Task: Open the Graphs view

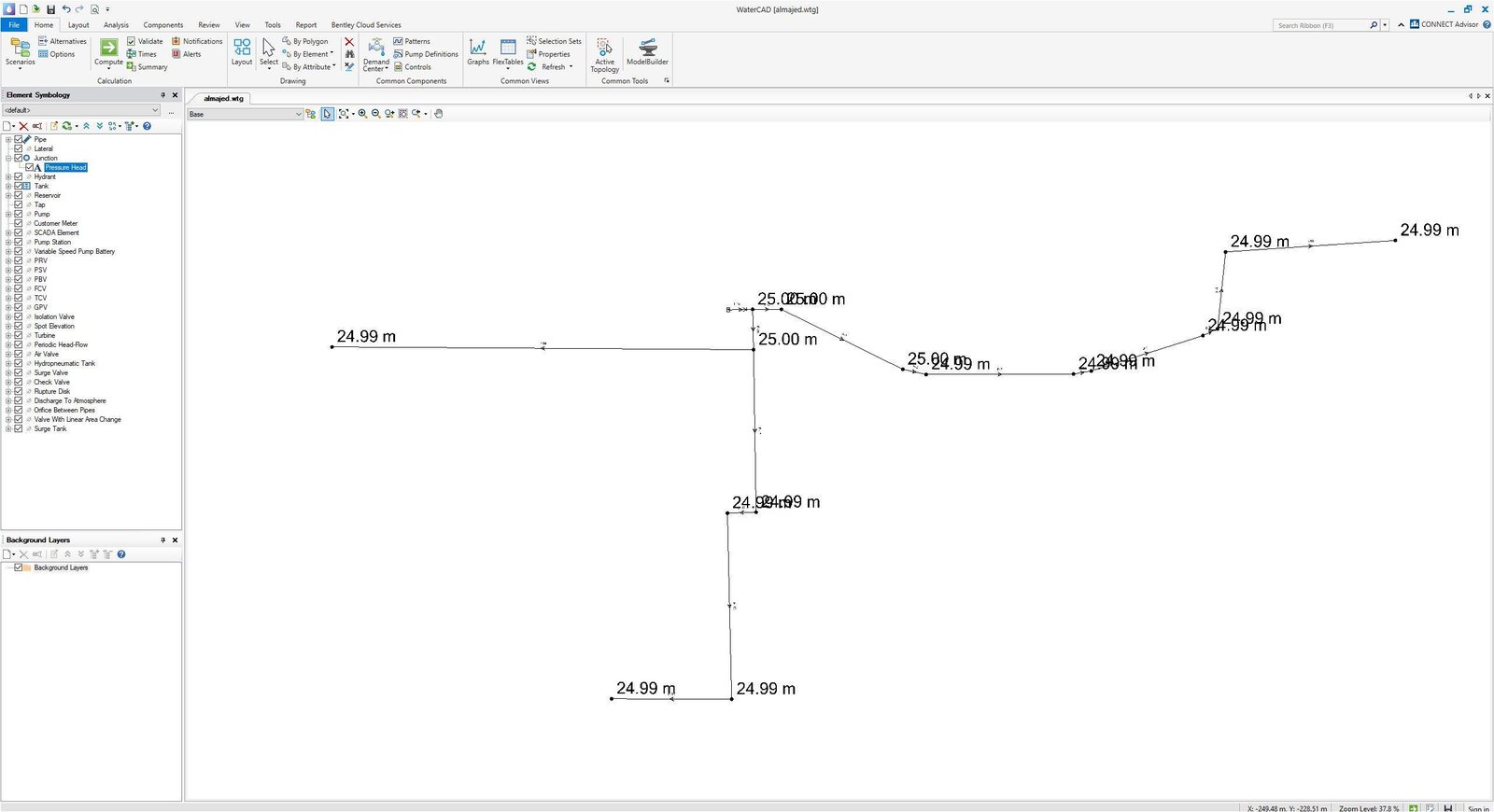Action: pos(477,50)
